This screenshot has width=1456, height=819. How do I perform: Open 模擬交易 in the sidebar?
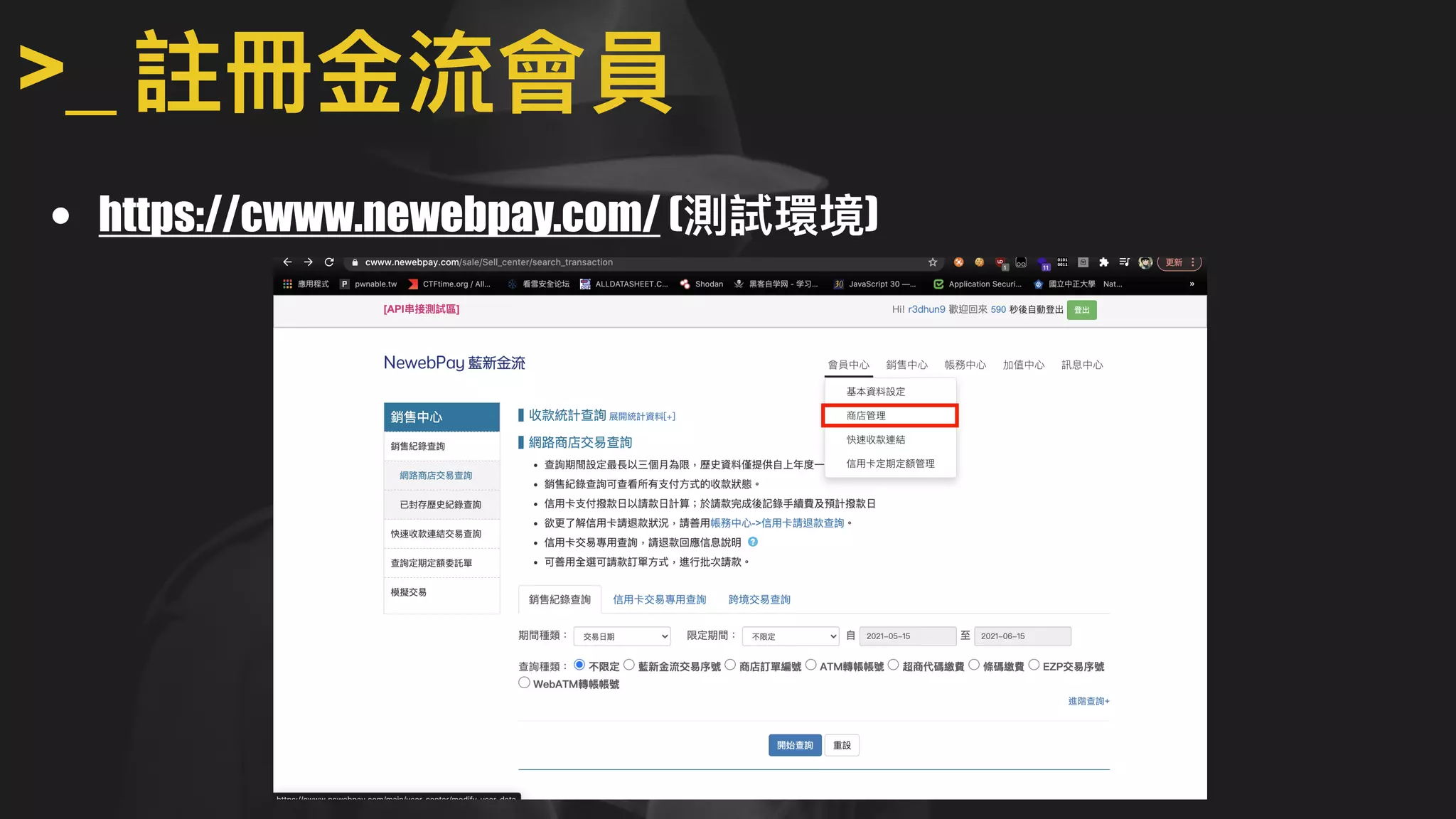coord(441,592)
